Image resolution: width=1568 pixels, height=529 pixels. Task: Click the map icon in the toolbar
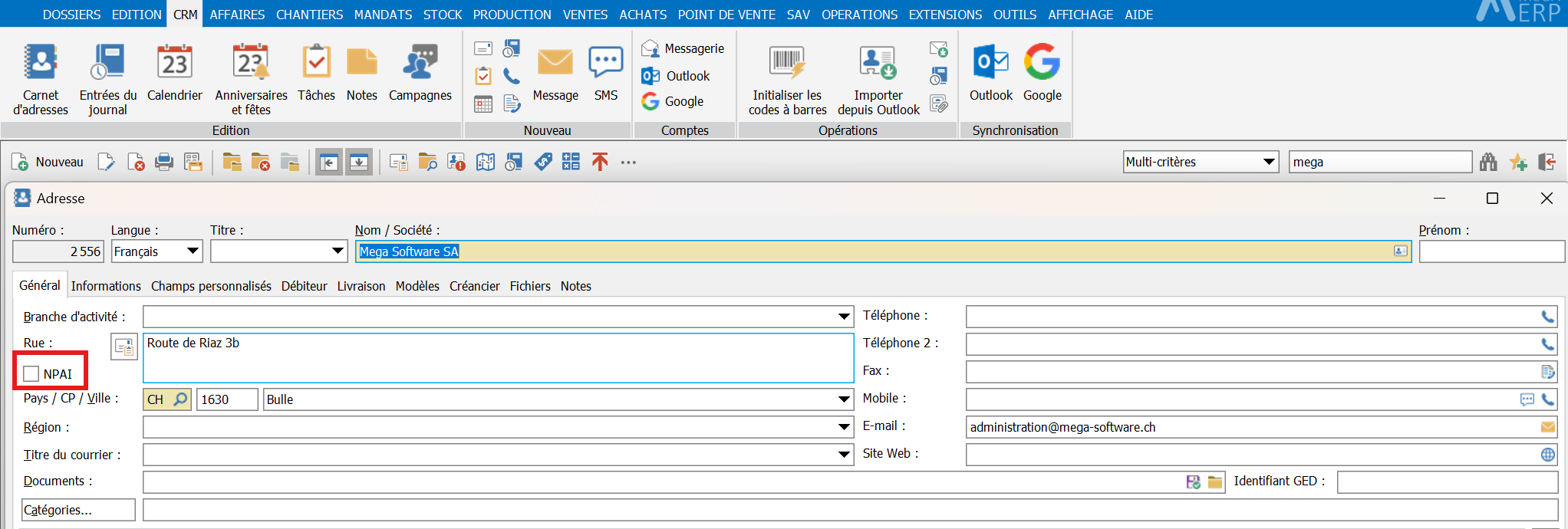coord(486,162)
